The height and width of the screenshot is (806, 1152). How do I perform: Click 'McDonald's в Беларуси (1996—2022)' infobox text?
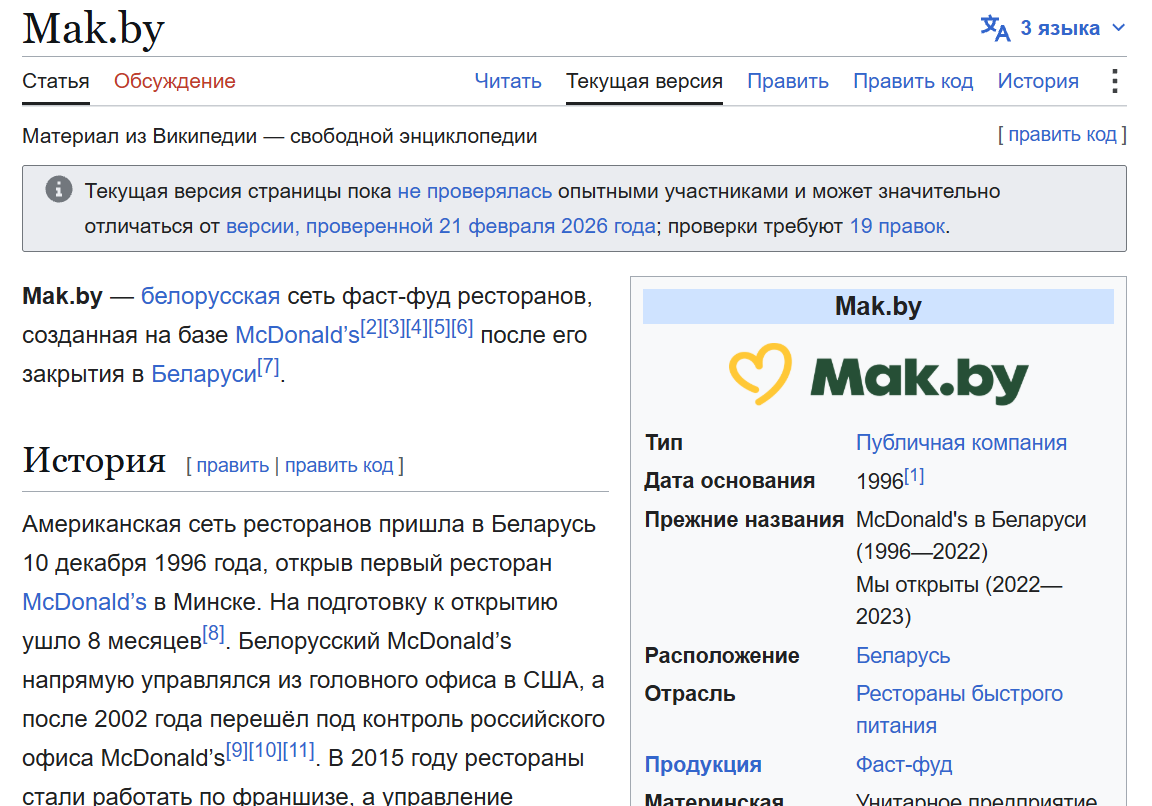971,535
